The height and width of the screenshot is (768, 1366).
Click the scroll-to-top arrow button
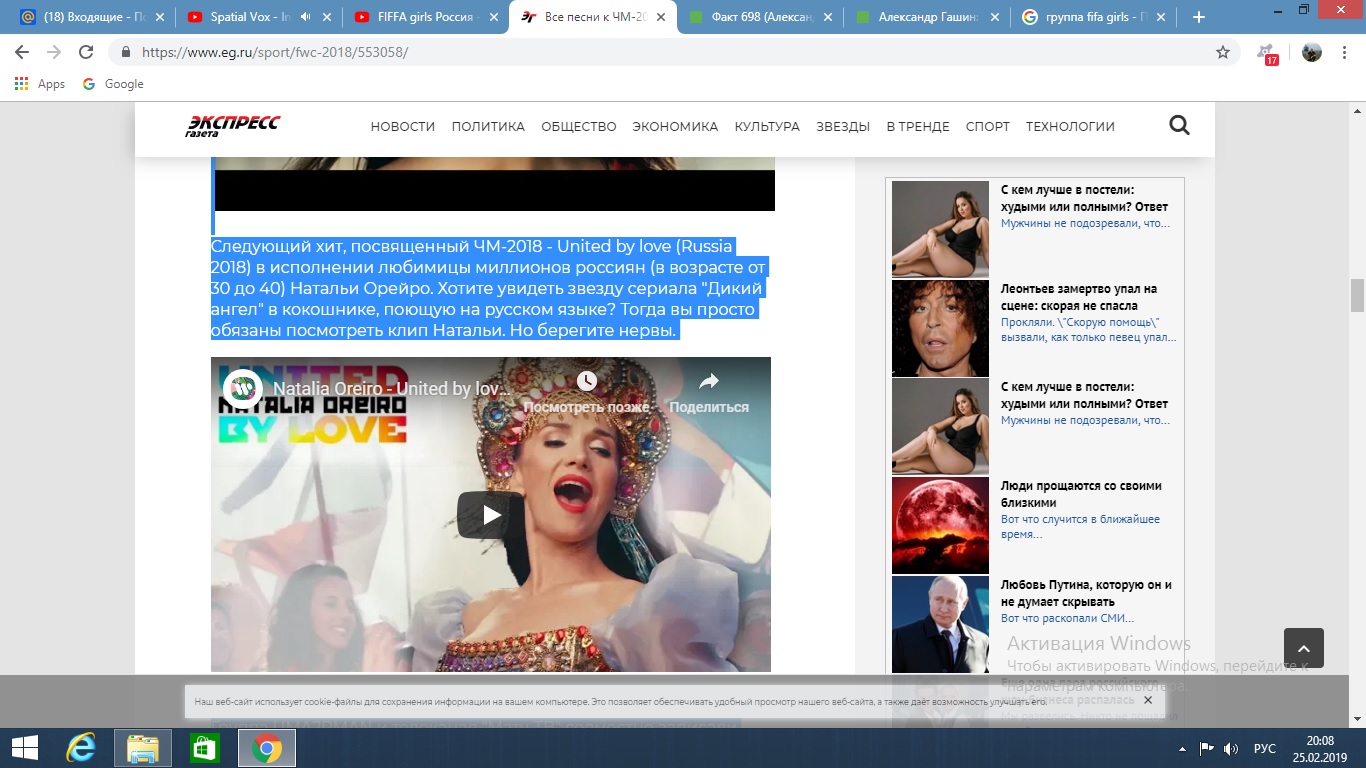1304,648
